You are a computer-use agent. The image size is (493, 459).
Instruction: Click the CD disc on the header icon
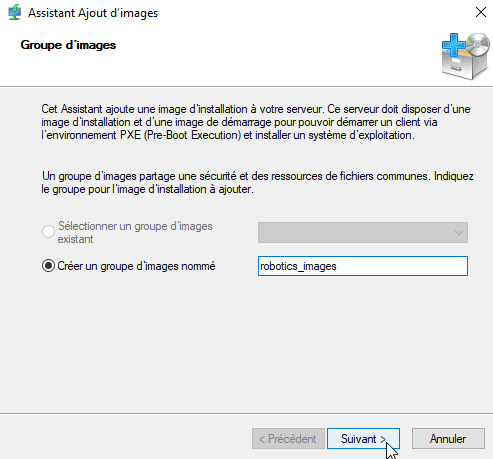point(478,44)
